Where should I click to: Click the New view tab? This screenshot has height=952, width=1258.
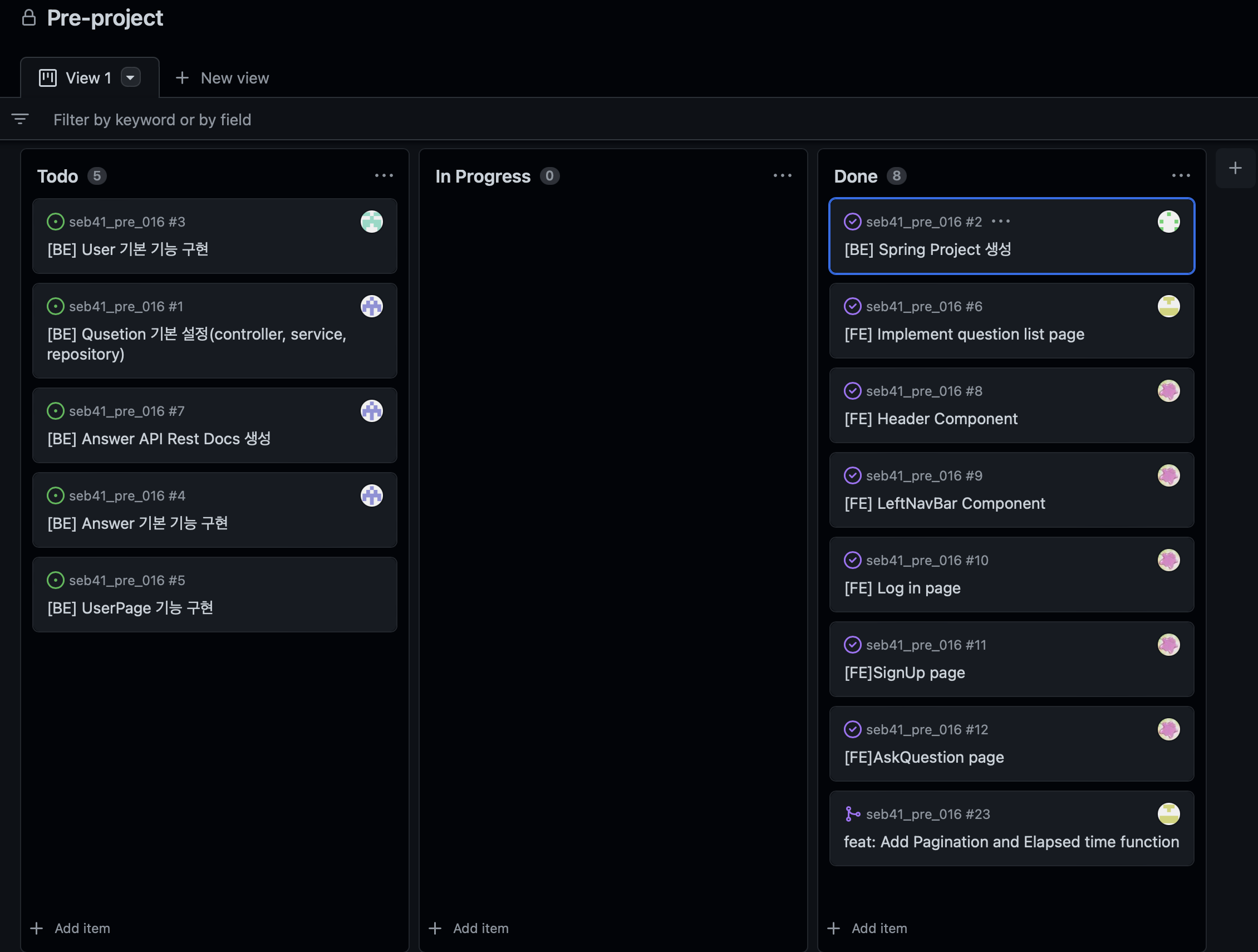point(222,78)
